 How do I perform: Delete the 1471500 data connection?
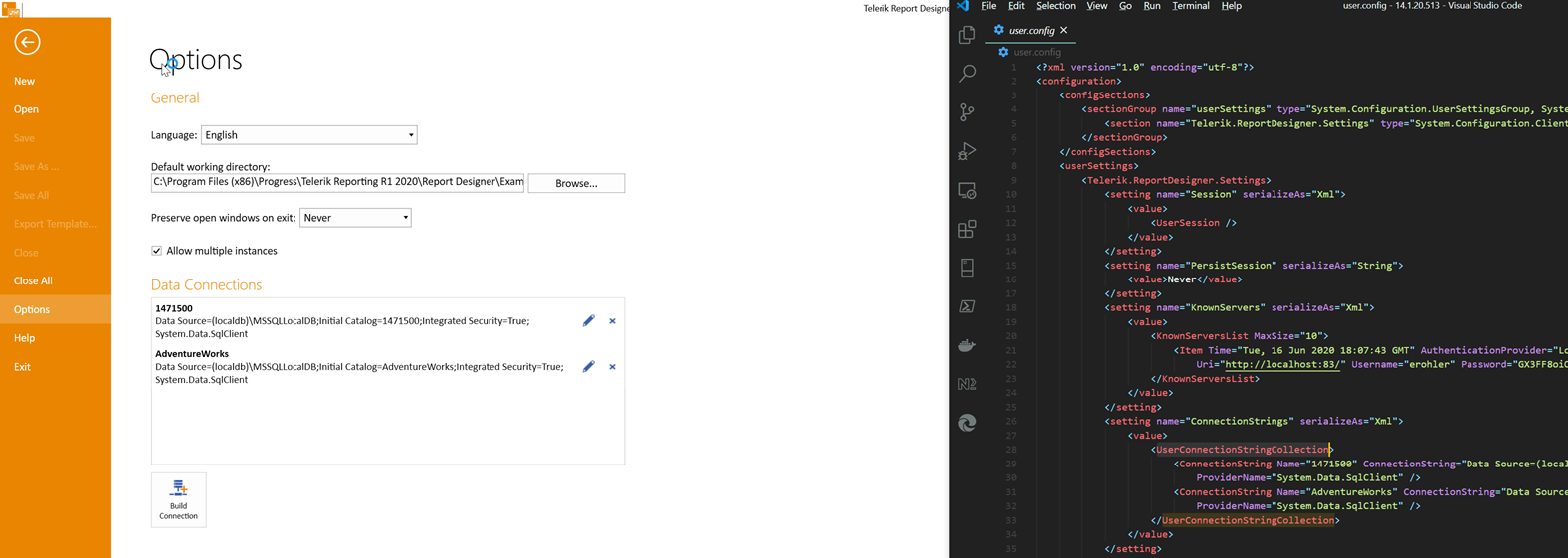(x=612, y=321)
